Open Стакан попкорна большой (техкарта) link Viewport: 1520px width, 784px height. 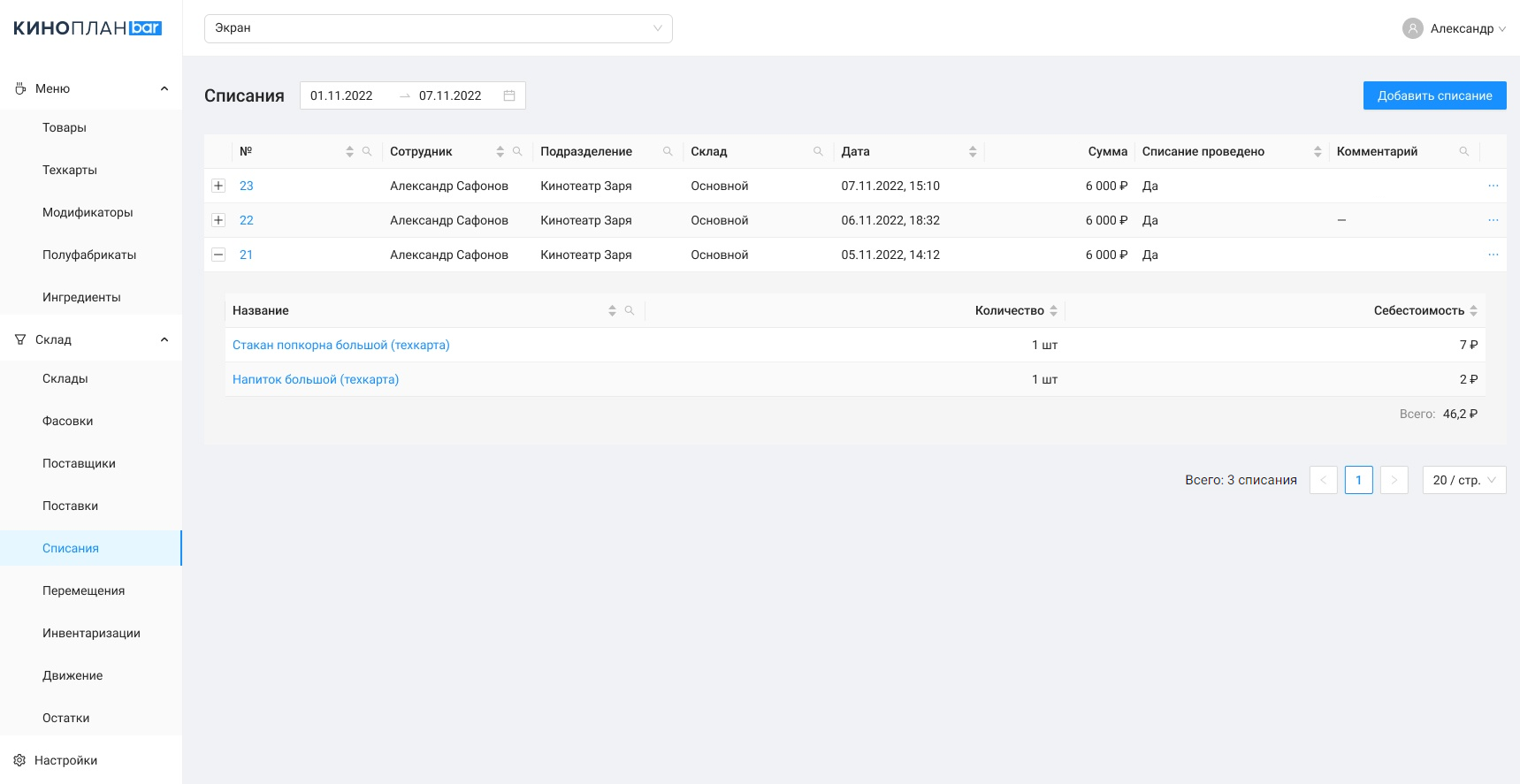coord(341,345)
